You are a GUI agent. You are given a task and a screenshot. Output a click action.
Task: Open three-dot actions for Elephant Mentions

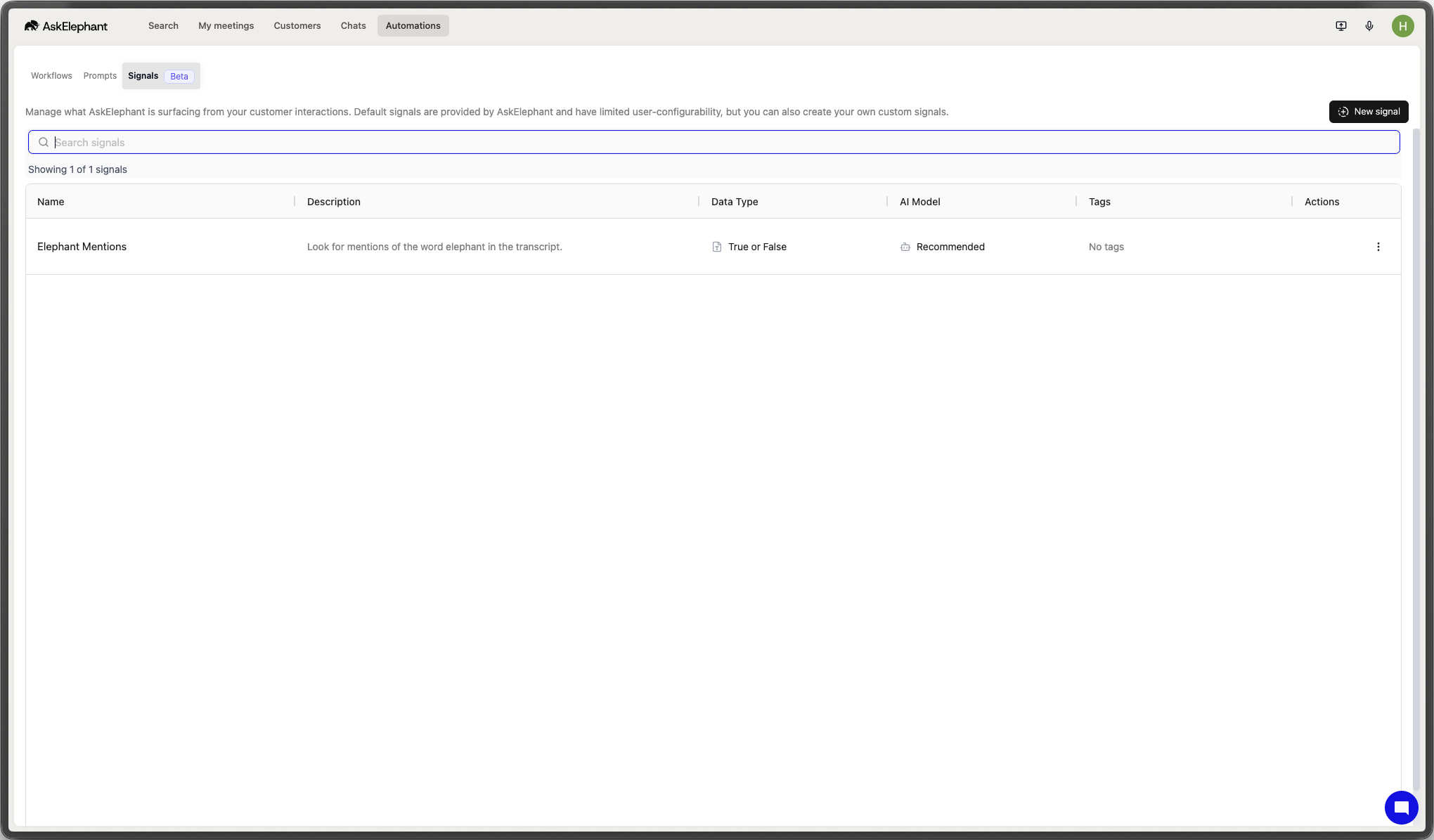pyautogui.click(x=1378, y=247)
